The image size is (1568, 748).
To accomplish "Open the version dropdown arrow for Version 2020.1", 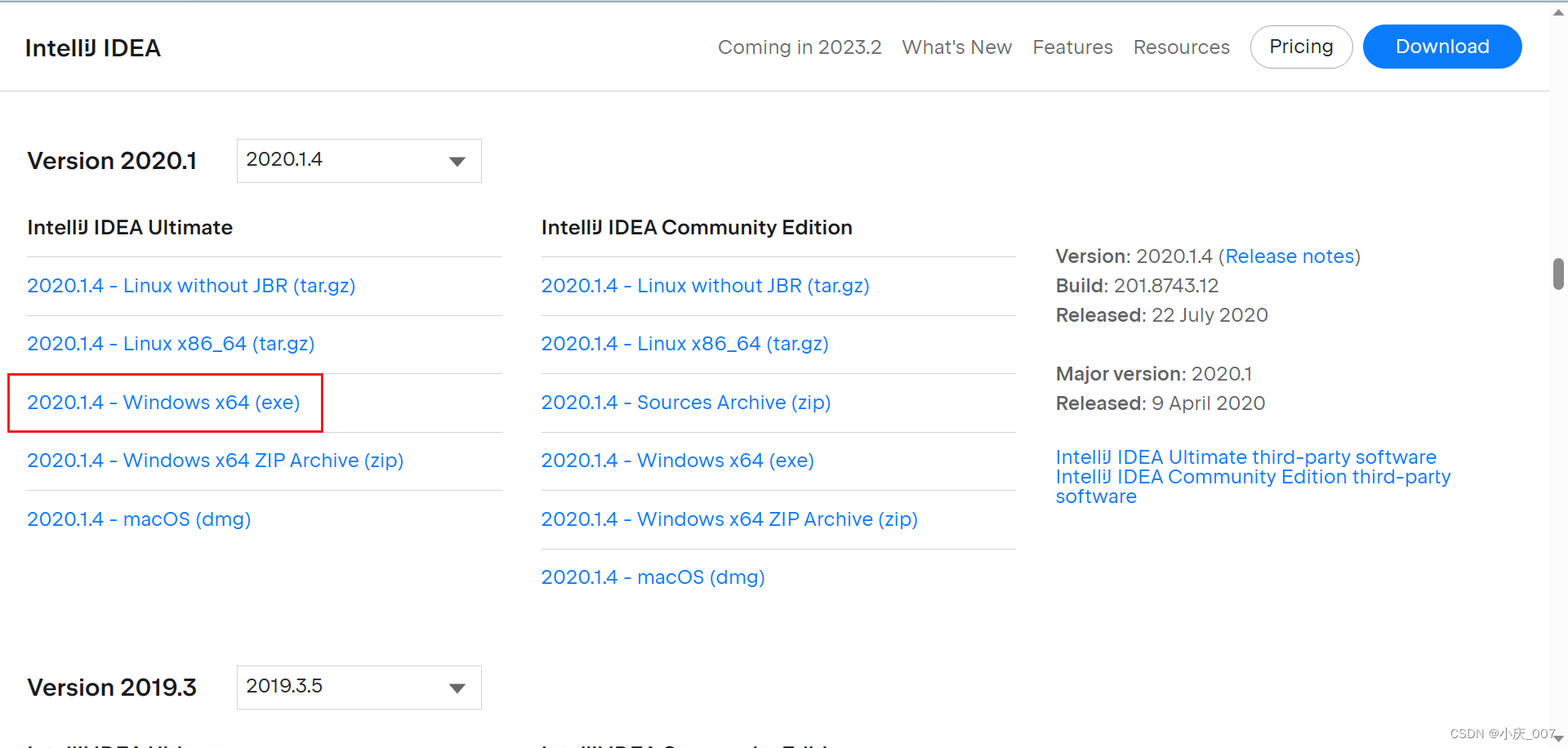I will (x=457, y=161).
